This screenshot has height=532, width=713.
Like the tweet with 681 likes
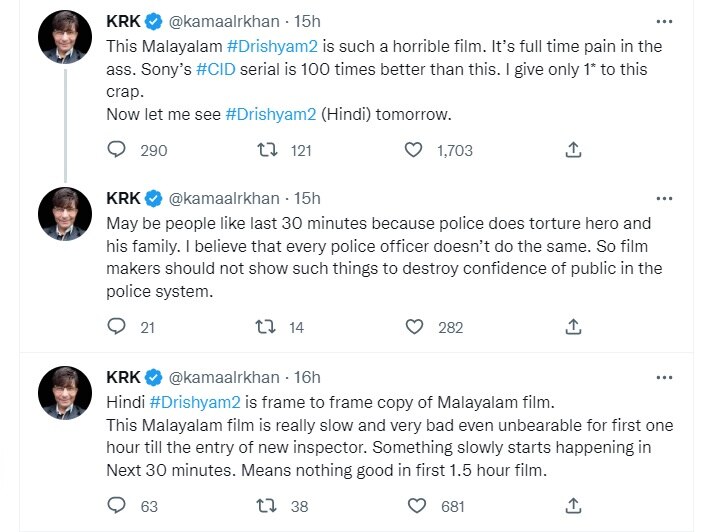coord(415,506)
